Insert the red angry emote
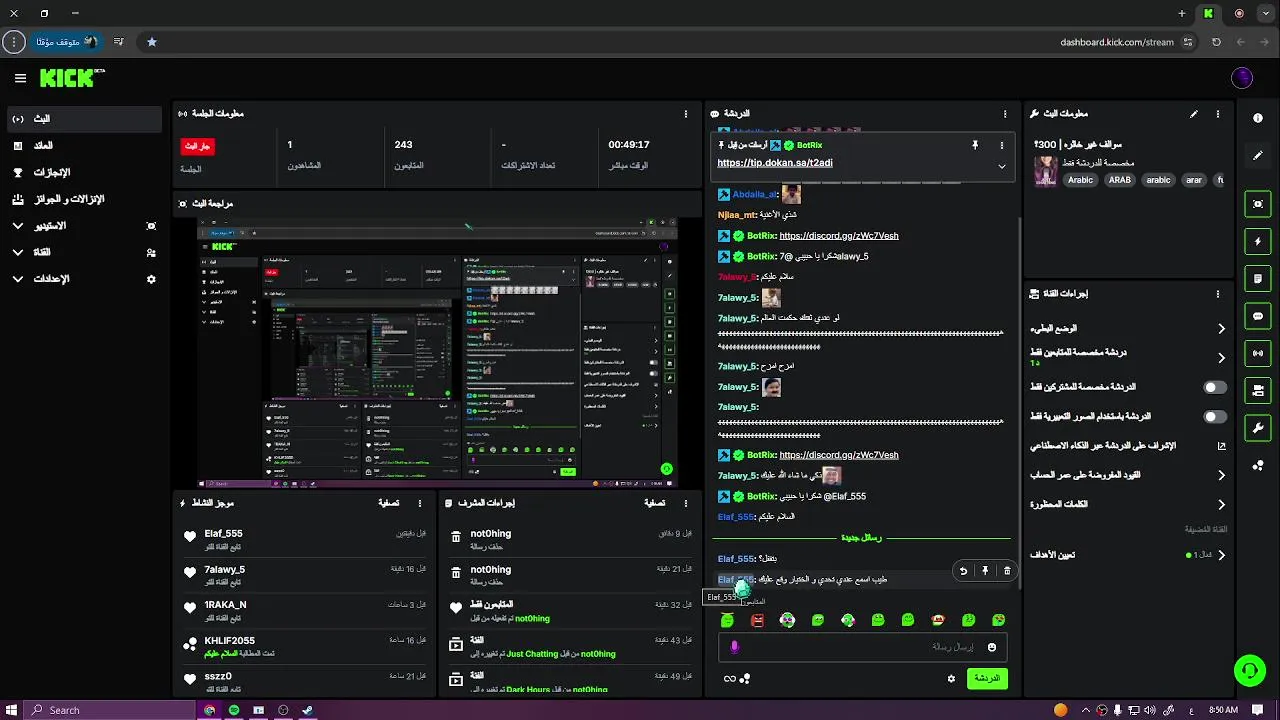 [x=757, y=620]
